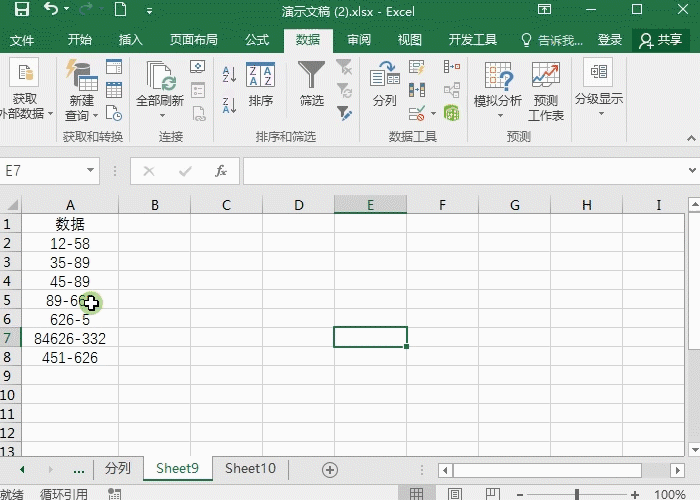Click the Name Box showing E7

42,171
